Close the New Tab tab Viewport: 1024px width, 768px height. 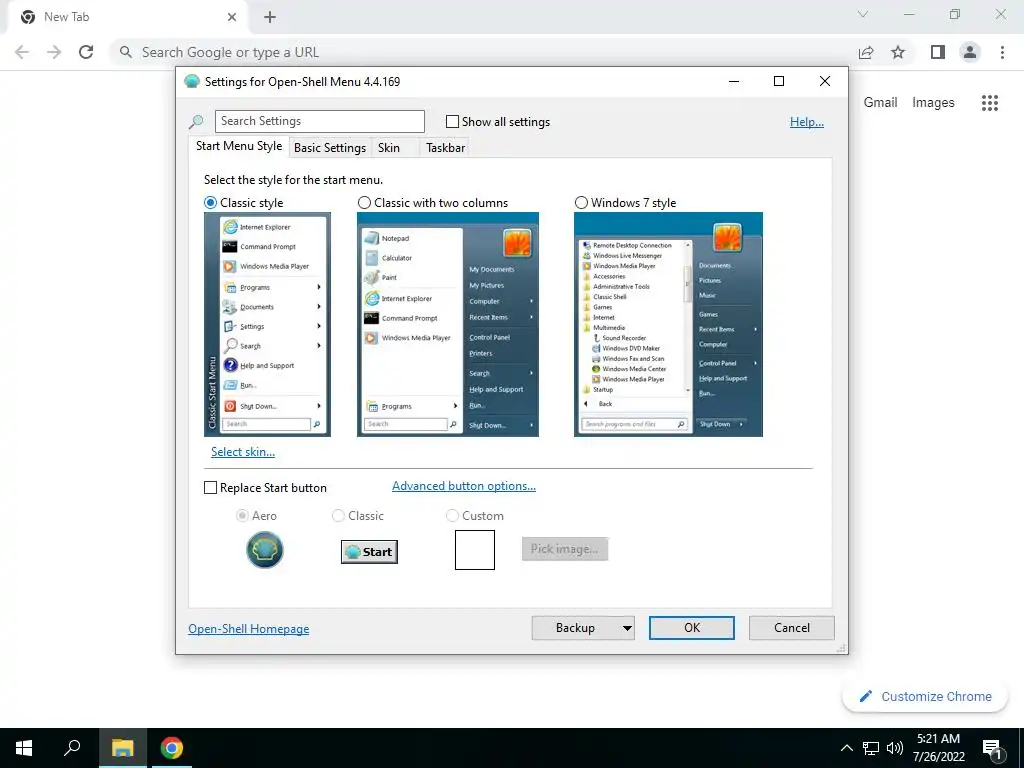click(232, 17)
